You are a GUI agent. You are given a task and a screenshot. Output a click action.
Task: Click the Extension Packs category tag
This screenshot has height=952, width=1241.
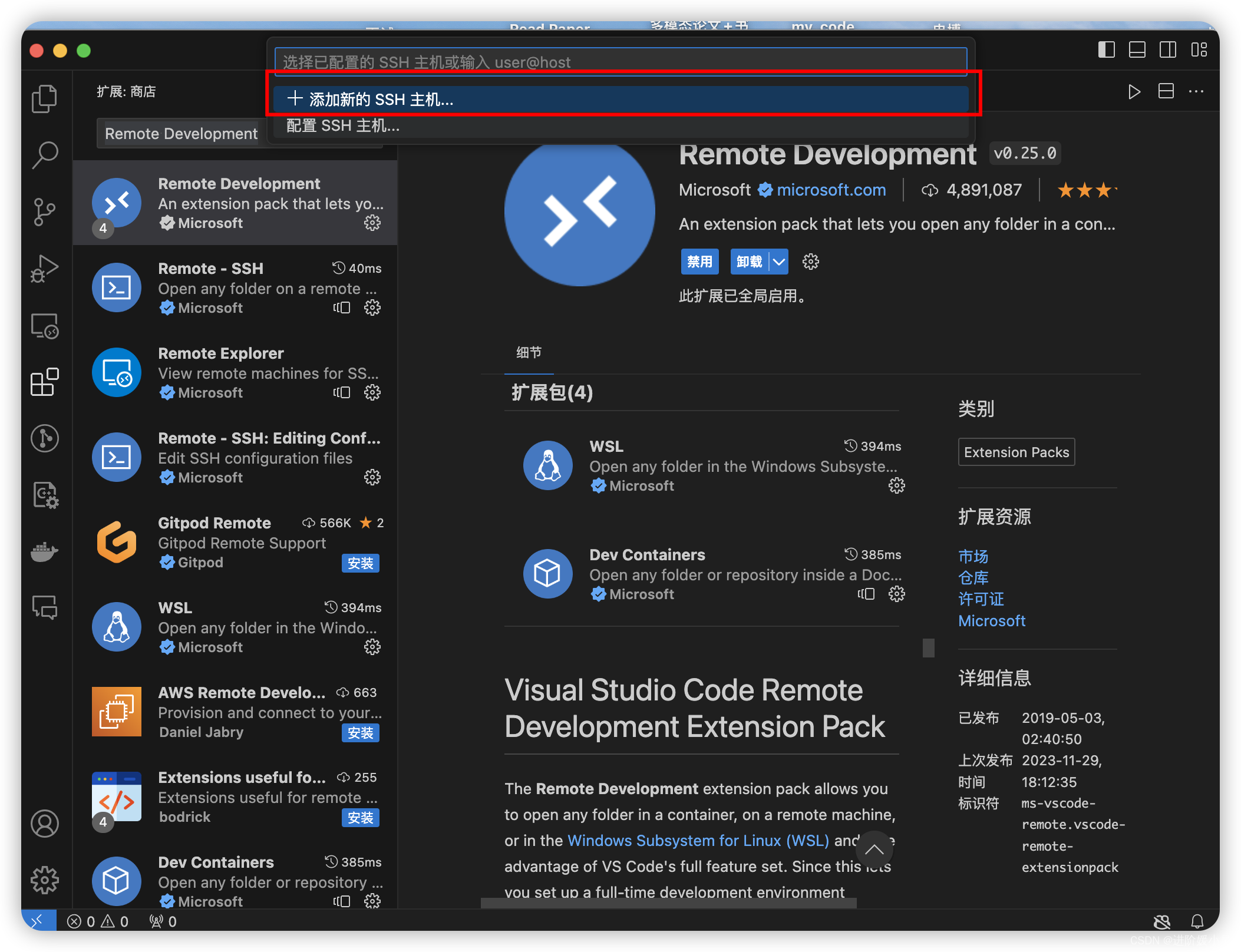coord(1016,452)
